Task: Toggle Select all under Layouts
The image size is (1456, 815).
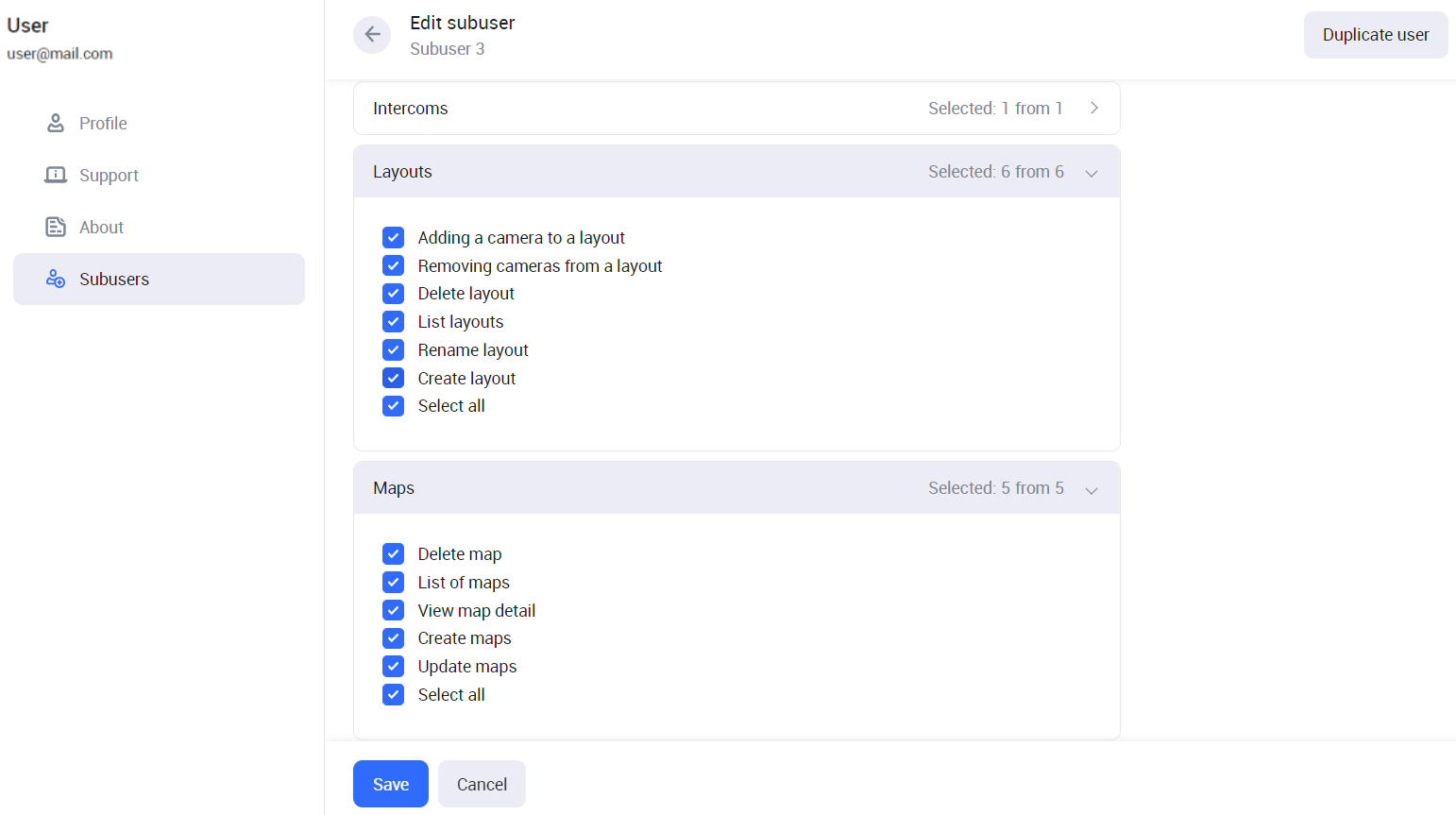Action: click(394, 406)
